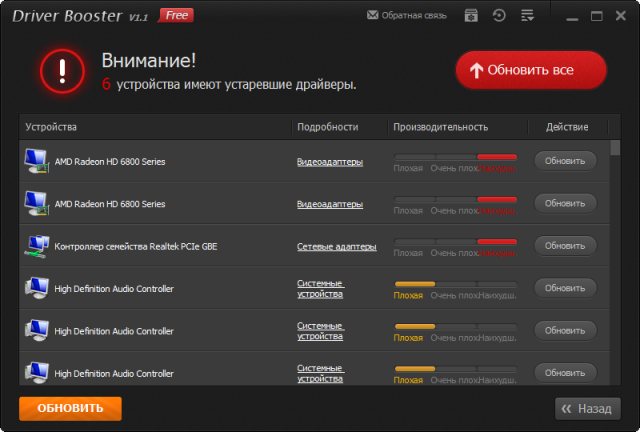Click the first High Definition Audio Controller icon
The width and height of the screenshot is (640, 432).
(35, 289)
